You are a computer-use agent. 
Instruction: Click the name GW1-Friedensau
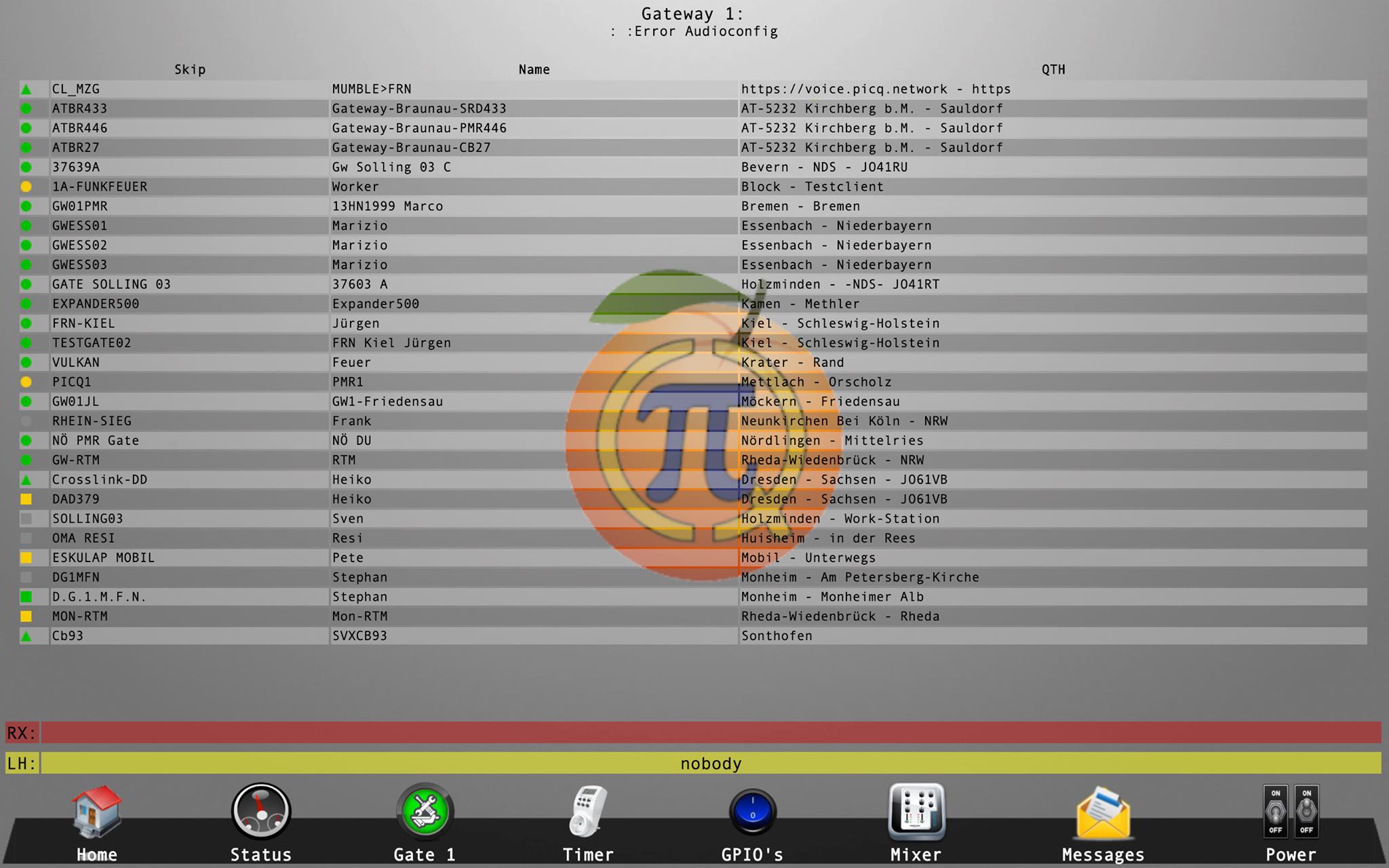pyautogui.click(x=387, y=401)
